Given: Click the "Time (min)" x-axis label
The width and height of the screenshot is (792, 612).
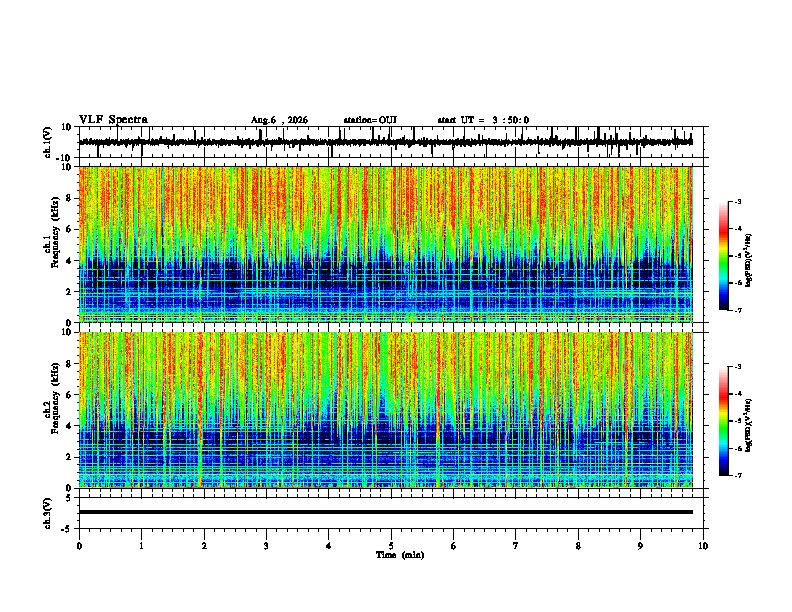Looking at the screenshot, I should [400, 555].
